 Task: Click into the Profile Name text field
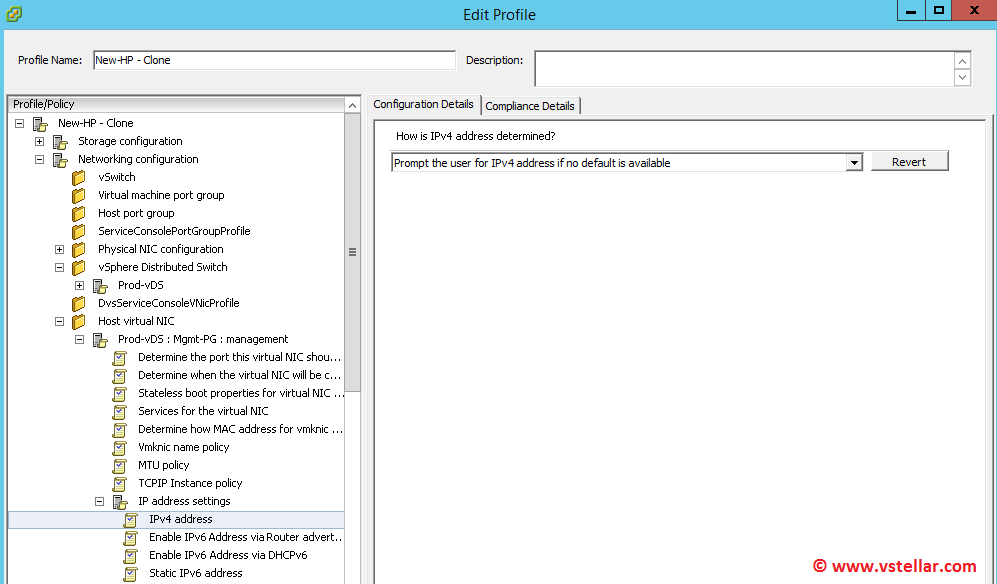[x=274, y=60]
